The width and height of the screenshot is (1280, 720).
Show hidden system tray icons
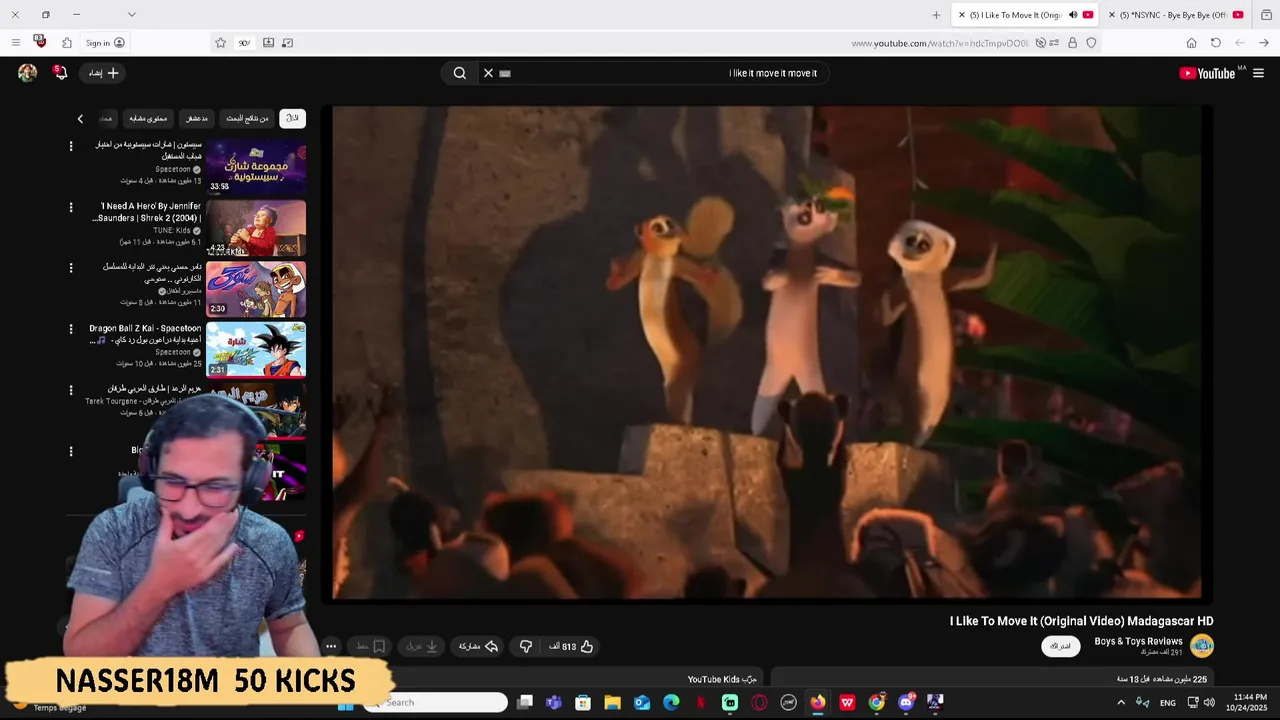(1121, 703)
